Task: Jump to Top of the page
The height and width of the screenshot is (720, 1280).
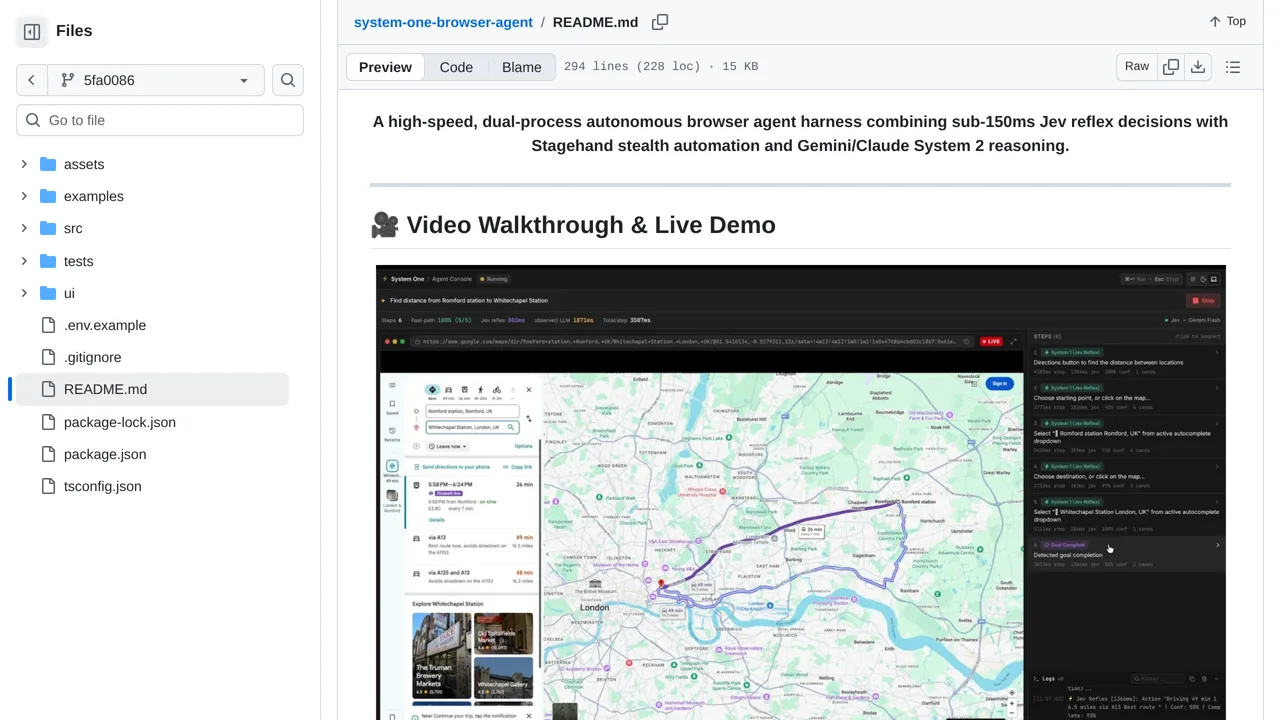Action: point(1227,21)
